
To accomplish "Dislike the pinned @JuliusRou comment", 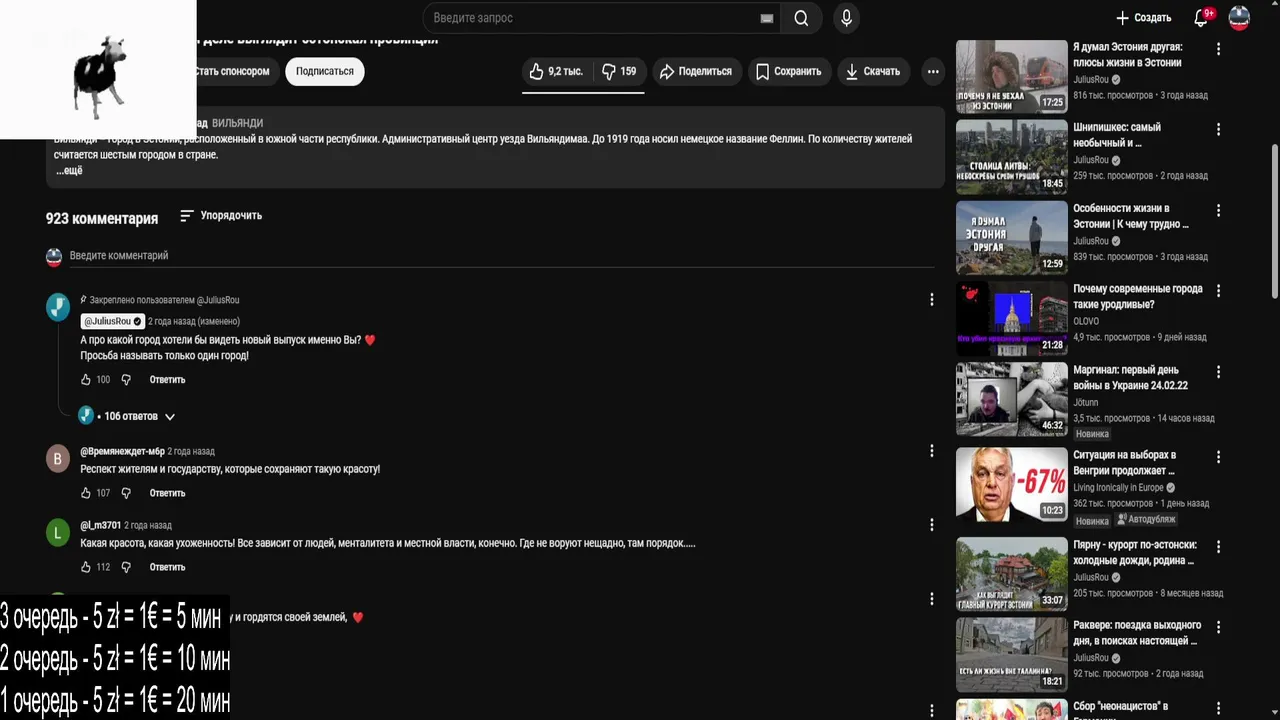I will pyautogui.click(x=126, y=380).
